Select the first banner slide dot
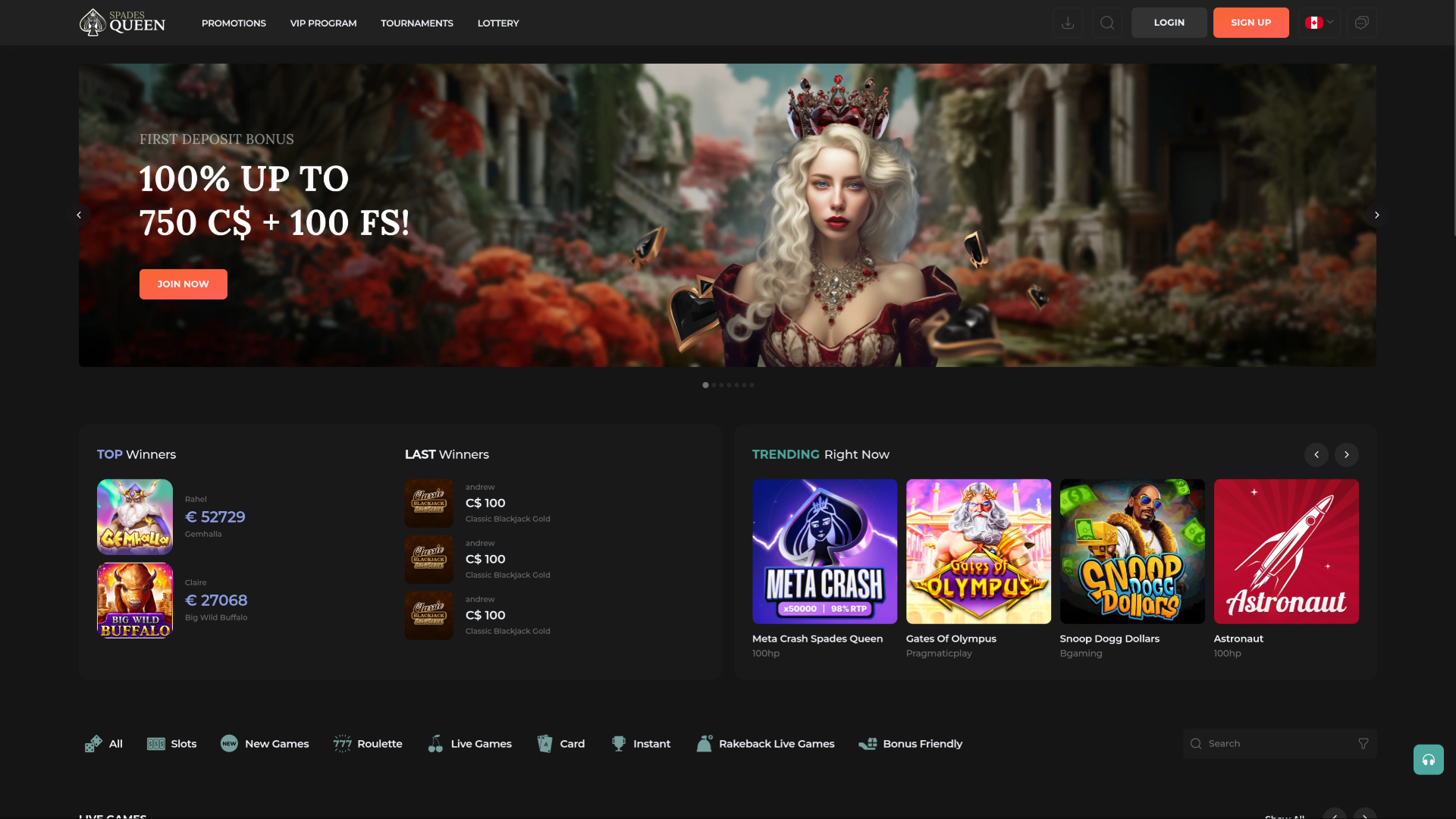 tap(705, 385)
